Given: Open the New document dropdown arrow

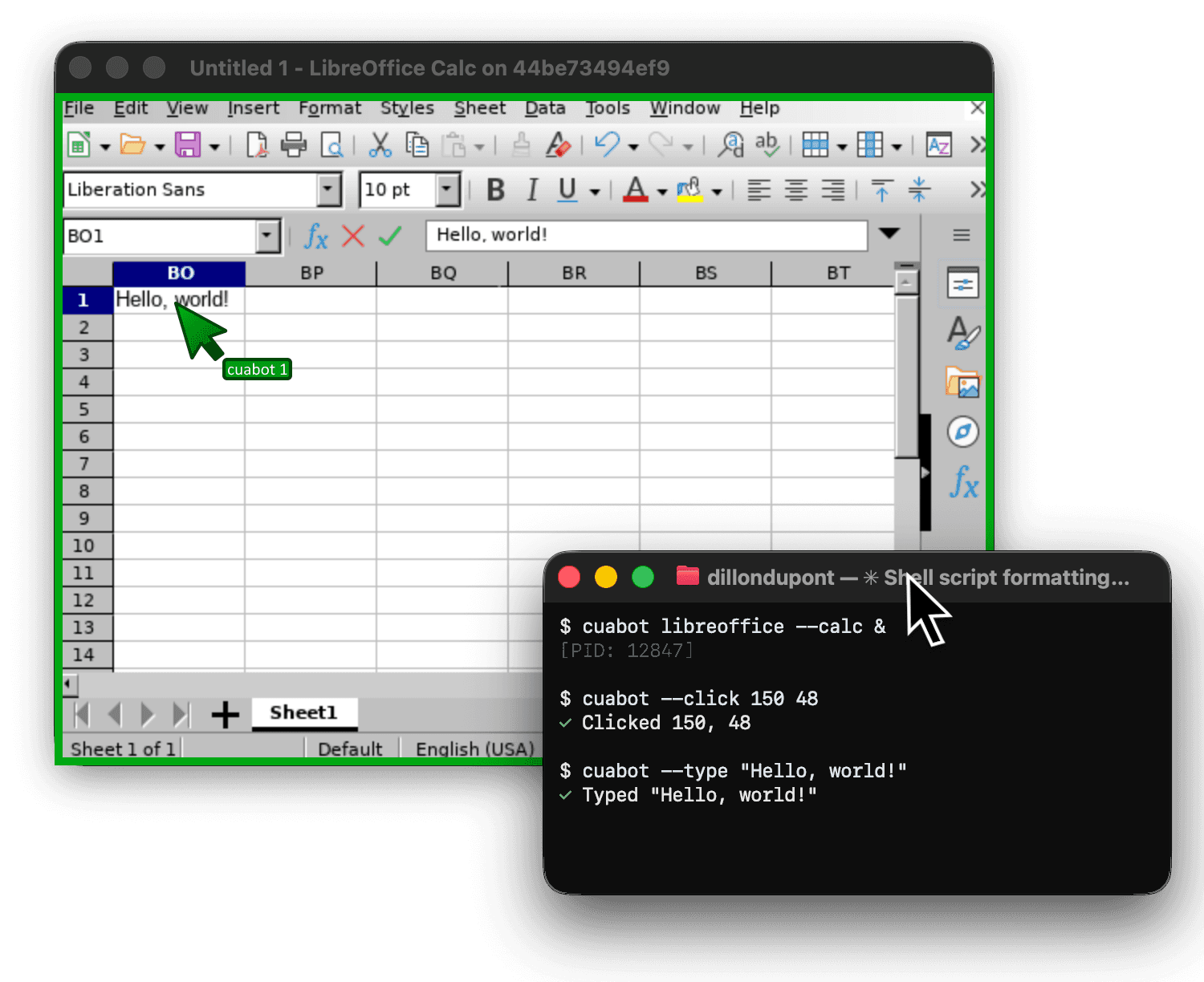Looking at the screenshot, I should pyautogui.click(x=105, y=147).
